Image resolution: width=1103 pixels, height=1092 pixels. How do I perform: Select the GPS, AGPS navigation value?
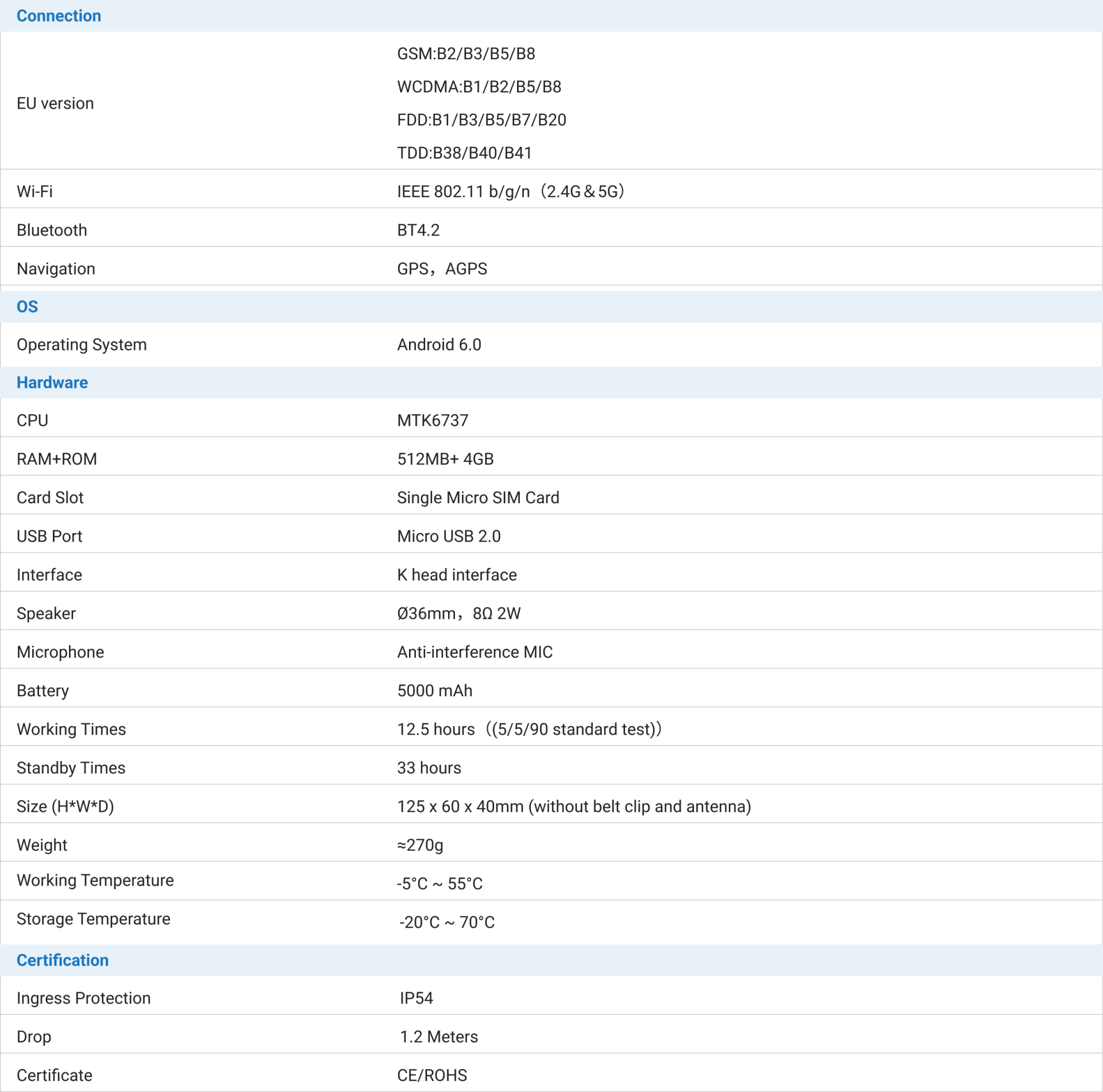[442, 269]
